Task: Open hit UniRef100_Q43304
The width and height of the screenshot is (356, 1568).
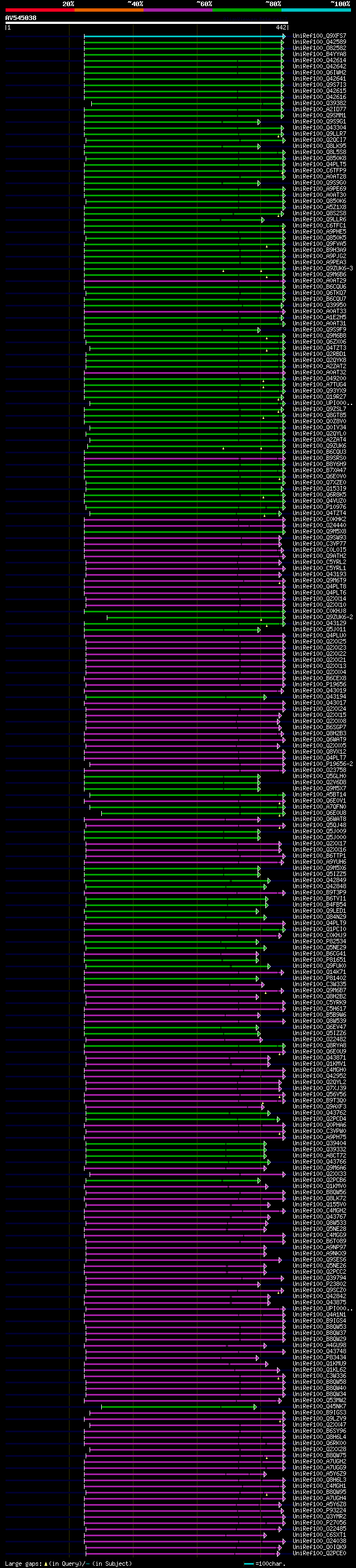Action: (x=319, y=128)
